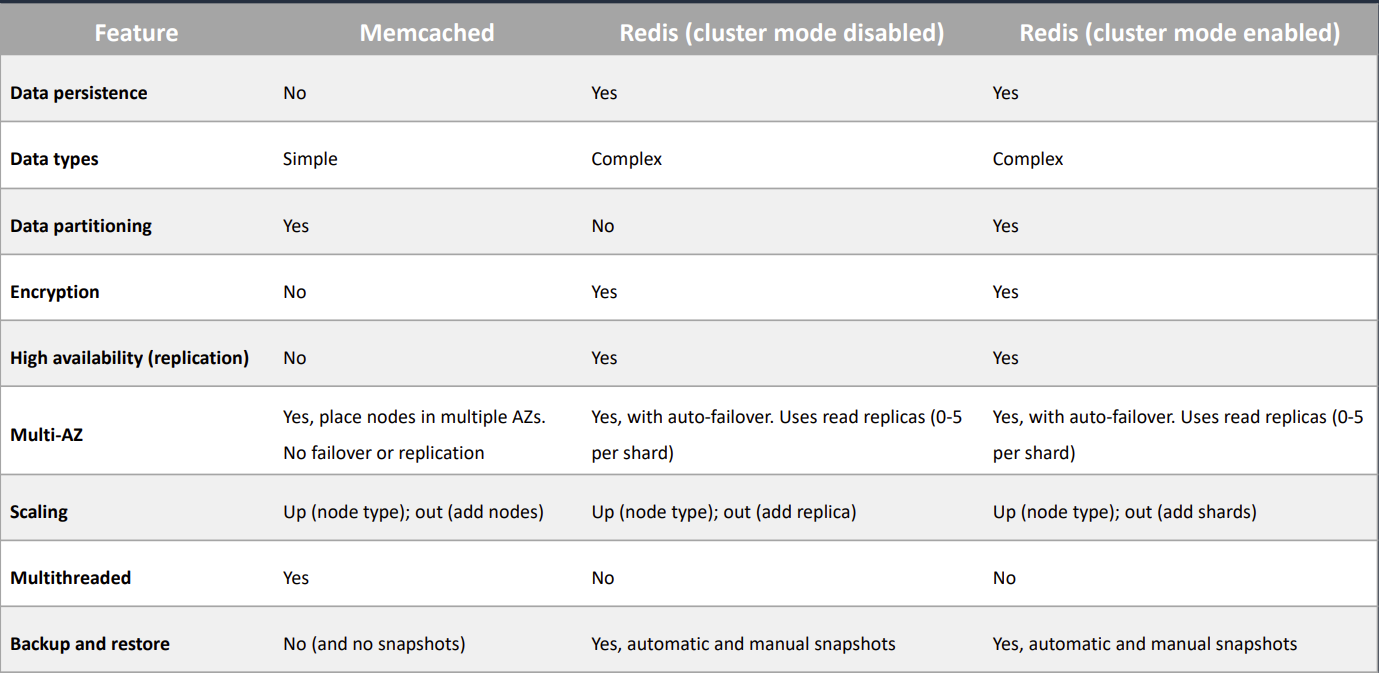
Task: Click 'No (and no snapshots)' cell
Action: point(374,644)
